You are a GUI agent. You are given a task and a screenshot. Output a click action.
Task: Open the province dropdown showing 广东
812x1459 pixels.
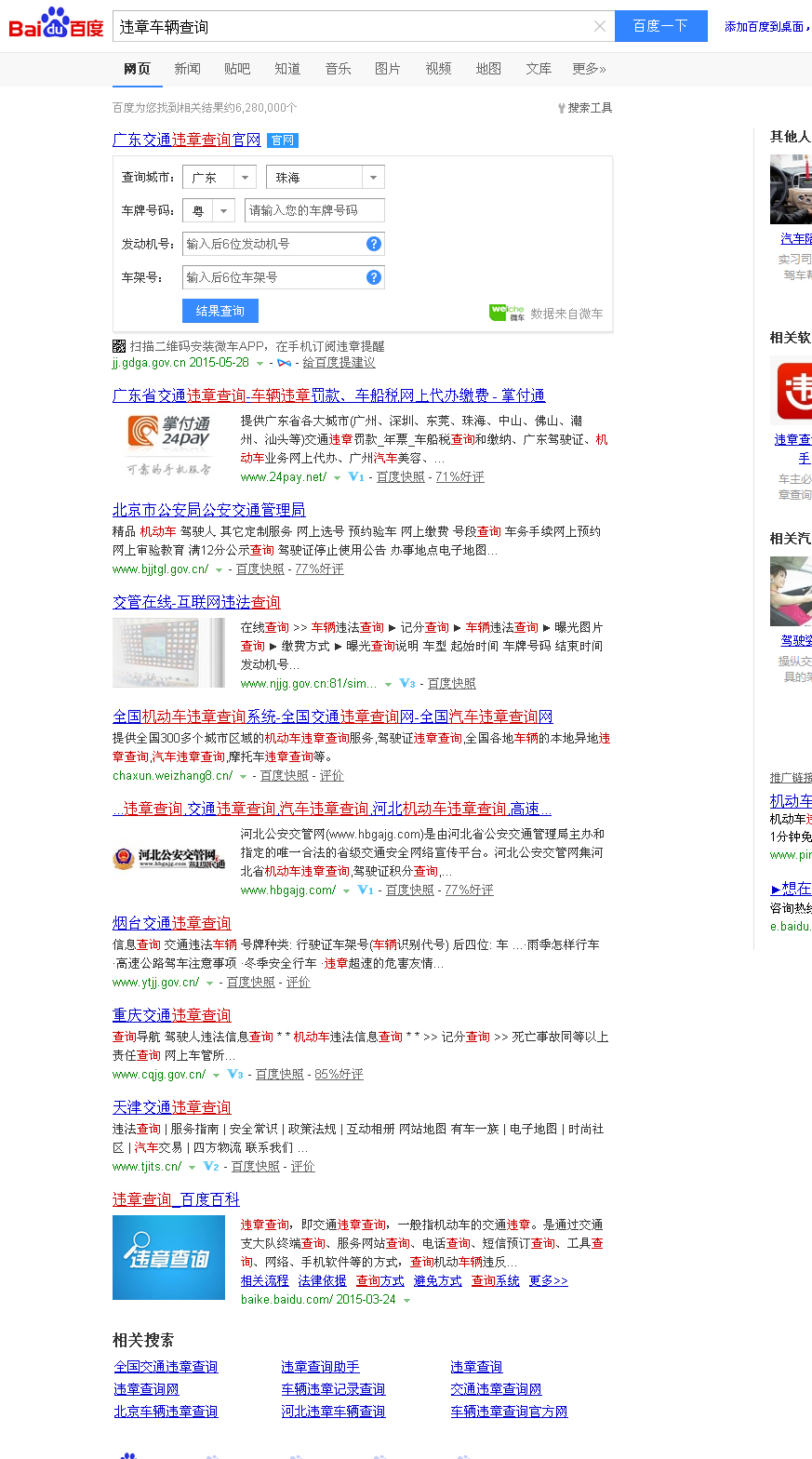point(220,178)
